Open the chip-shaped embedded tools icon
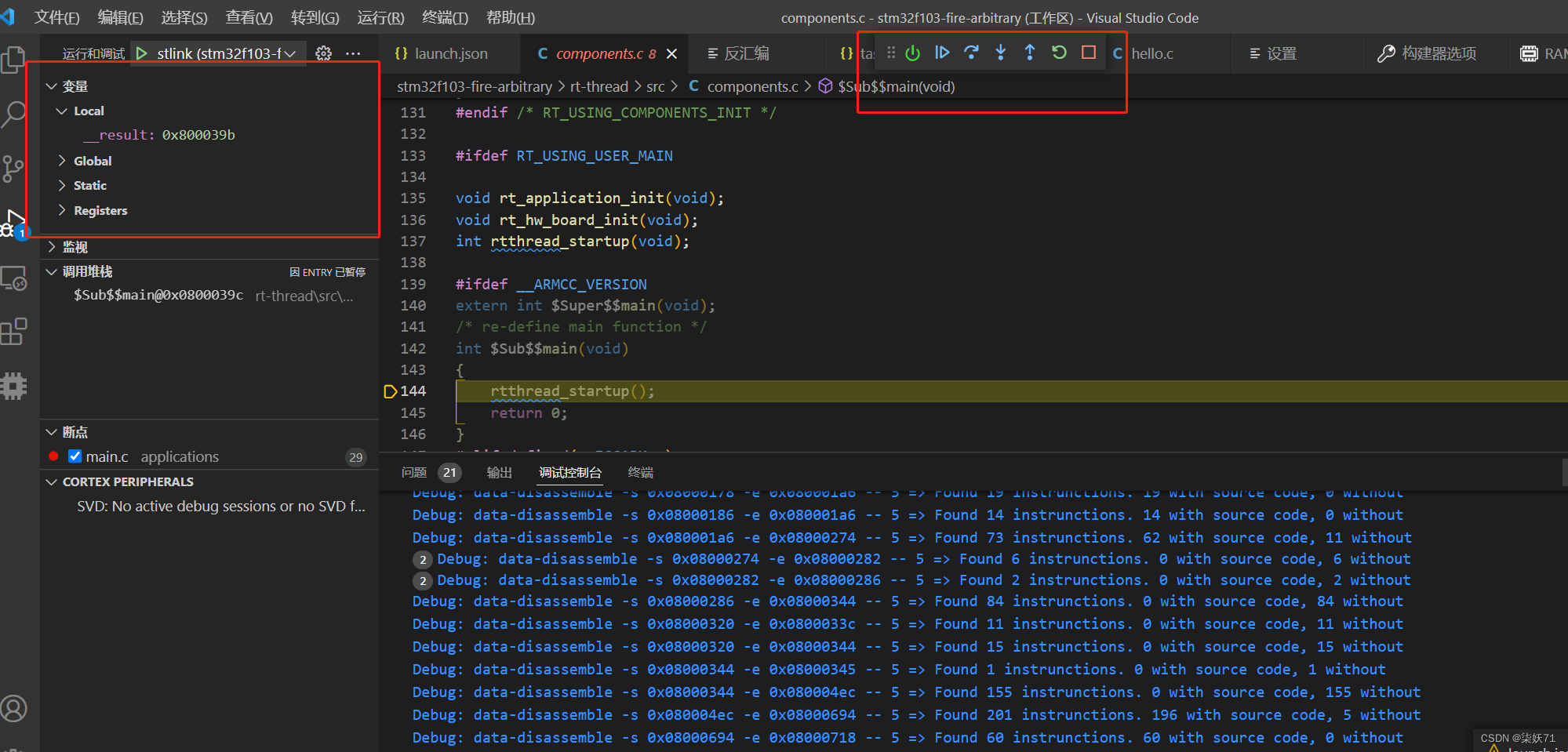 tap(13, 386)
